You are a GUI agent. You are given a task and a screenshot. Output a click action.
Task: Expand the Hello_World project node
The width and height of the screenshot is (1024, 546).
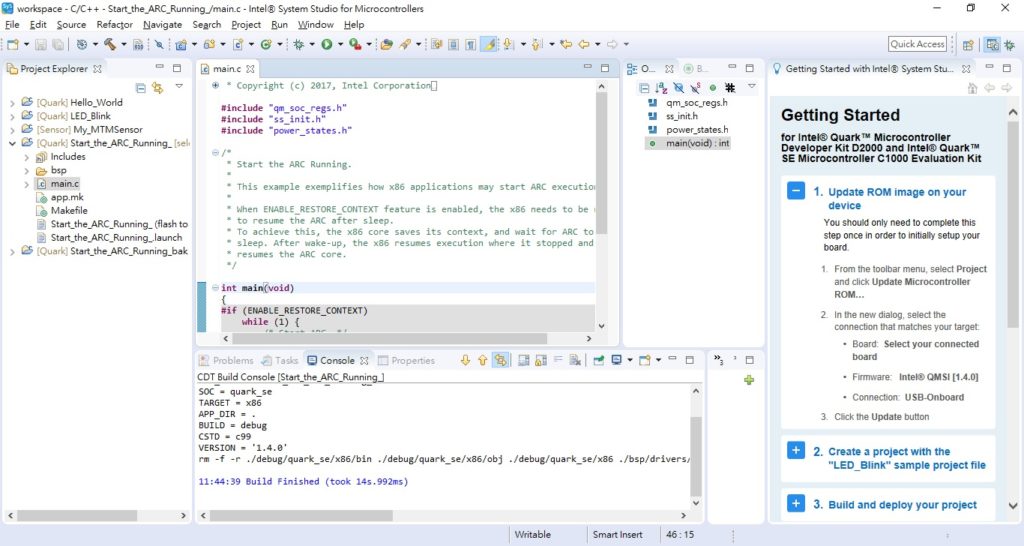pos(12,103)
